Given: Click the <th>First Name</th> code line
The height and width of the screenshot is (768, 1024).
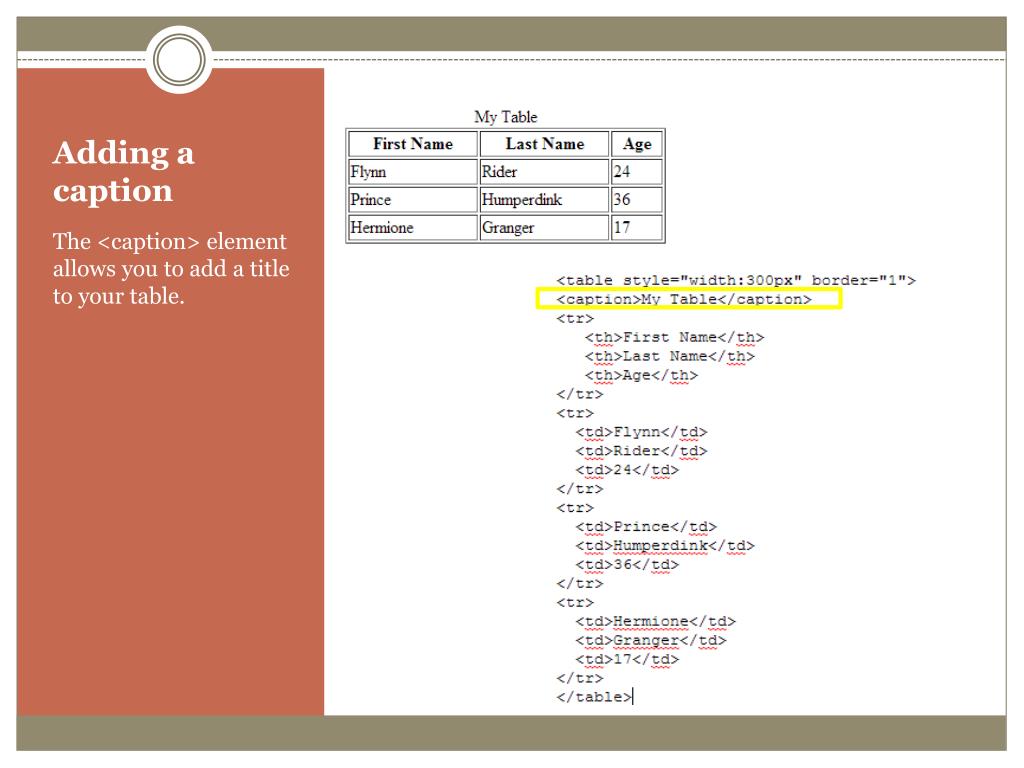Looking at the screenshot, I should (674, 337).
